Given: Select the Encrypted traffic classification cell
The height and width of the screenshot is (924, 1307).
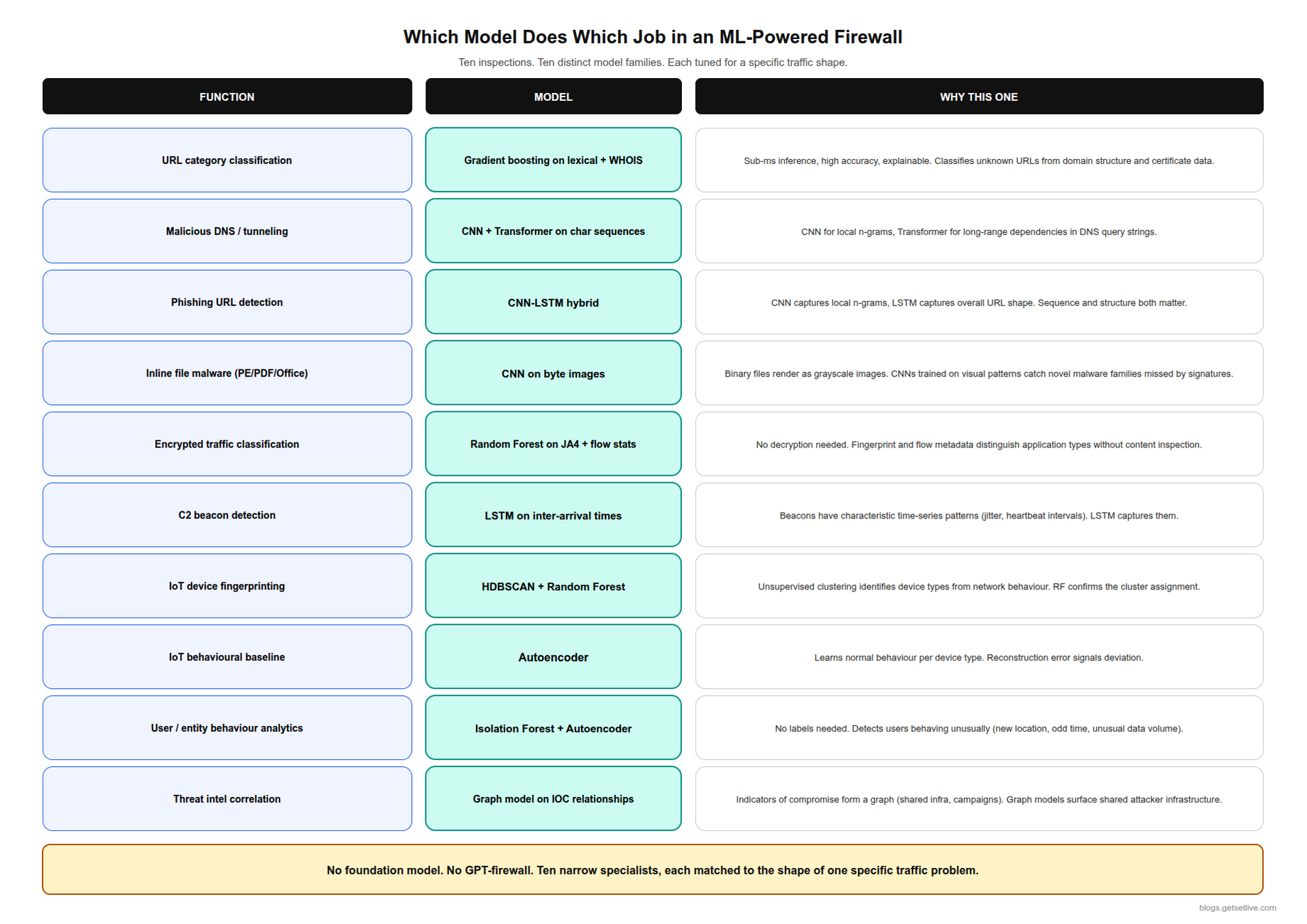Looking at the screenshot, I should tap(227, 444).
